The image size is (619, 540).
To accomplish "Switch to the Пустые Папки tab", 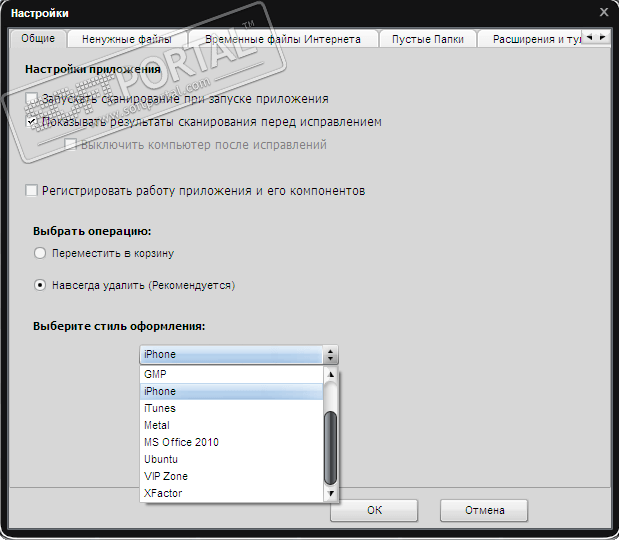I will click(x=428, y=39).
